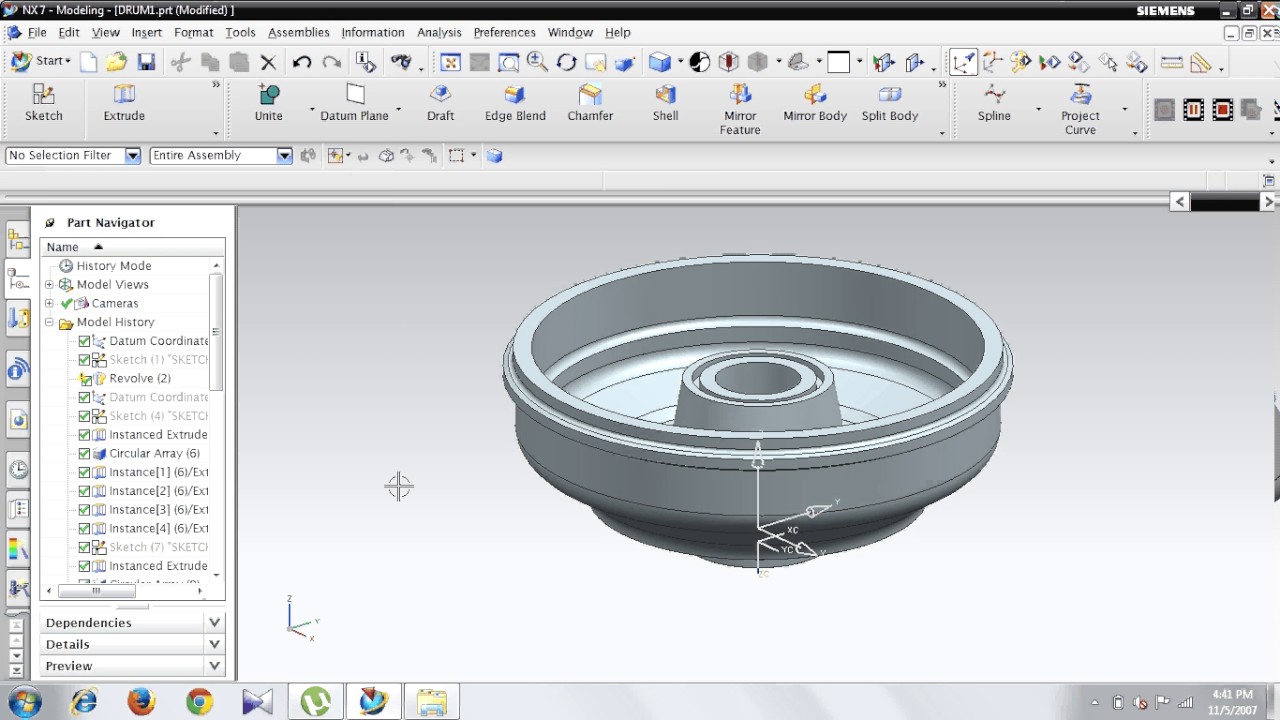Screen dimensions: 1280x720
Task: Click the WCS display toggle icon
Action: [x=963, y=62]
